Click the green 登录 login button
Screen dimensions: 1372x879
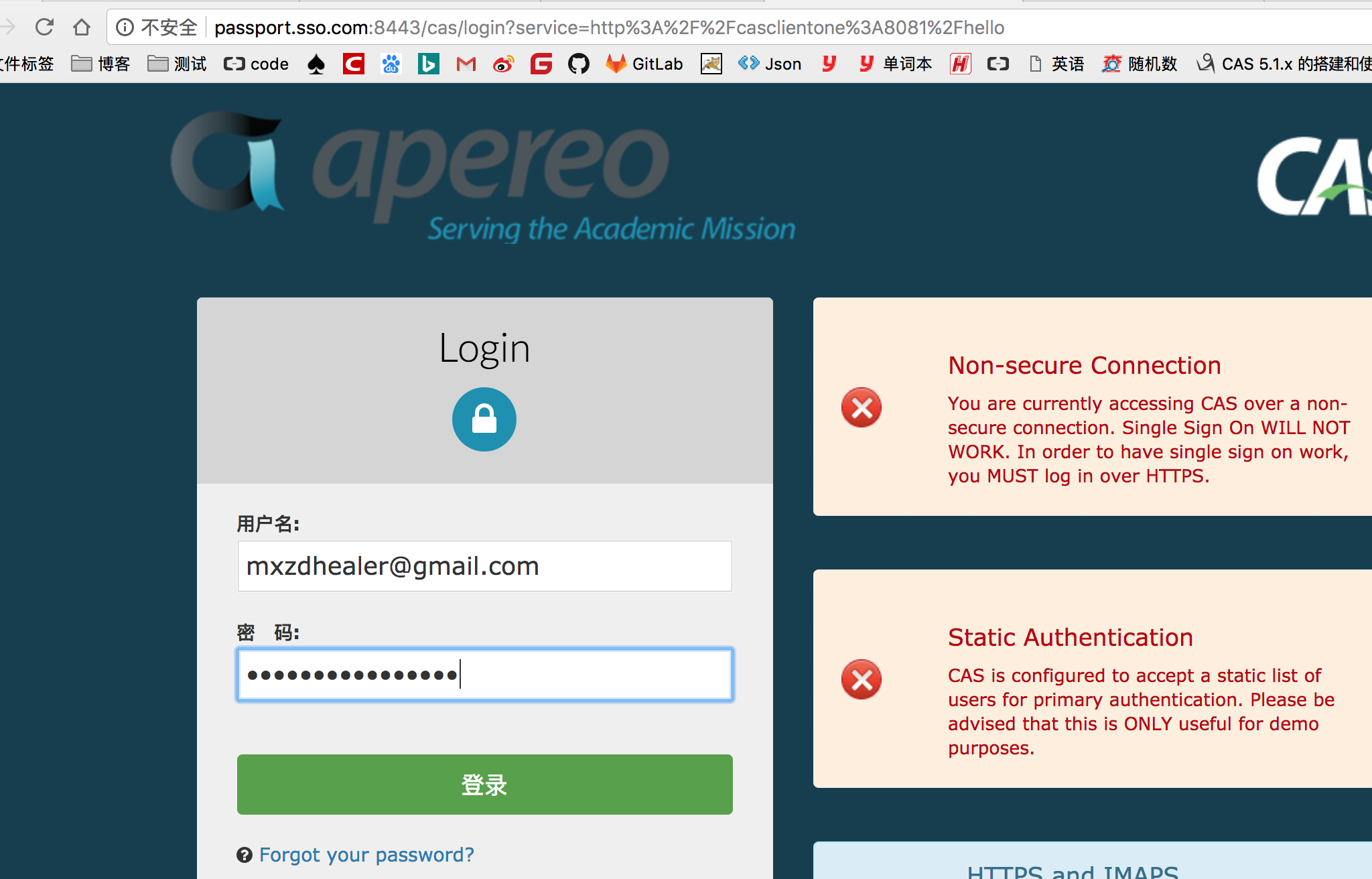484,784
